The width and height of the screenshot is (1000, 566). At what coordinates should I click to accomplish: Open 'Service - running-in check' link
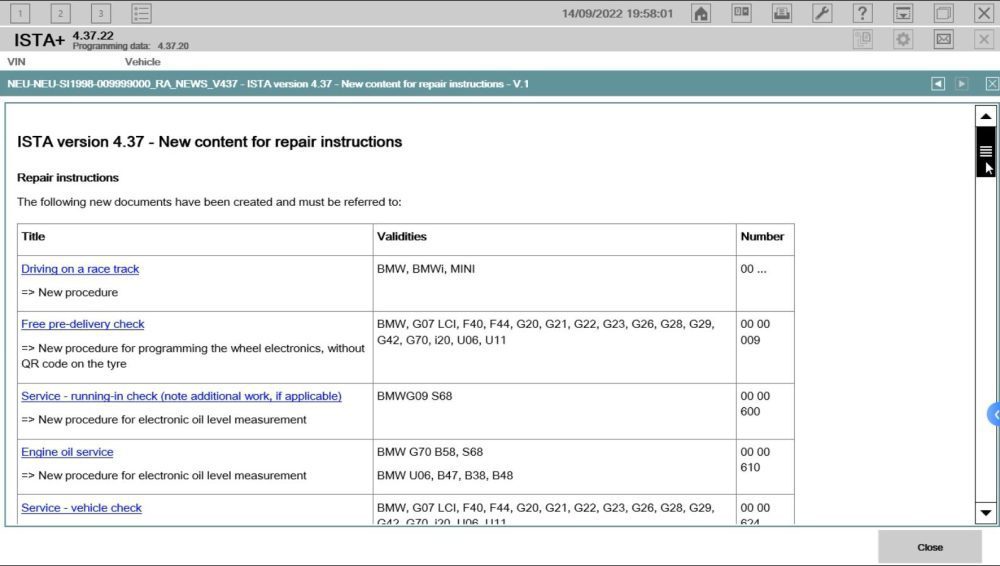pos(181,396)
